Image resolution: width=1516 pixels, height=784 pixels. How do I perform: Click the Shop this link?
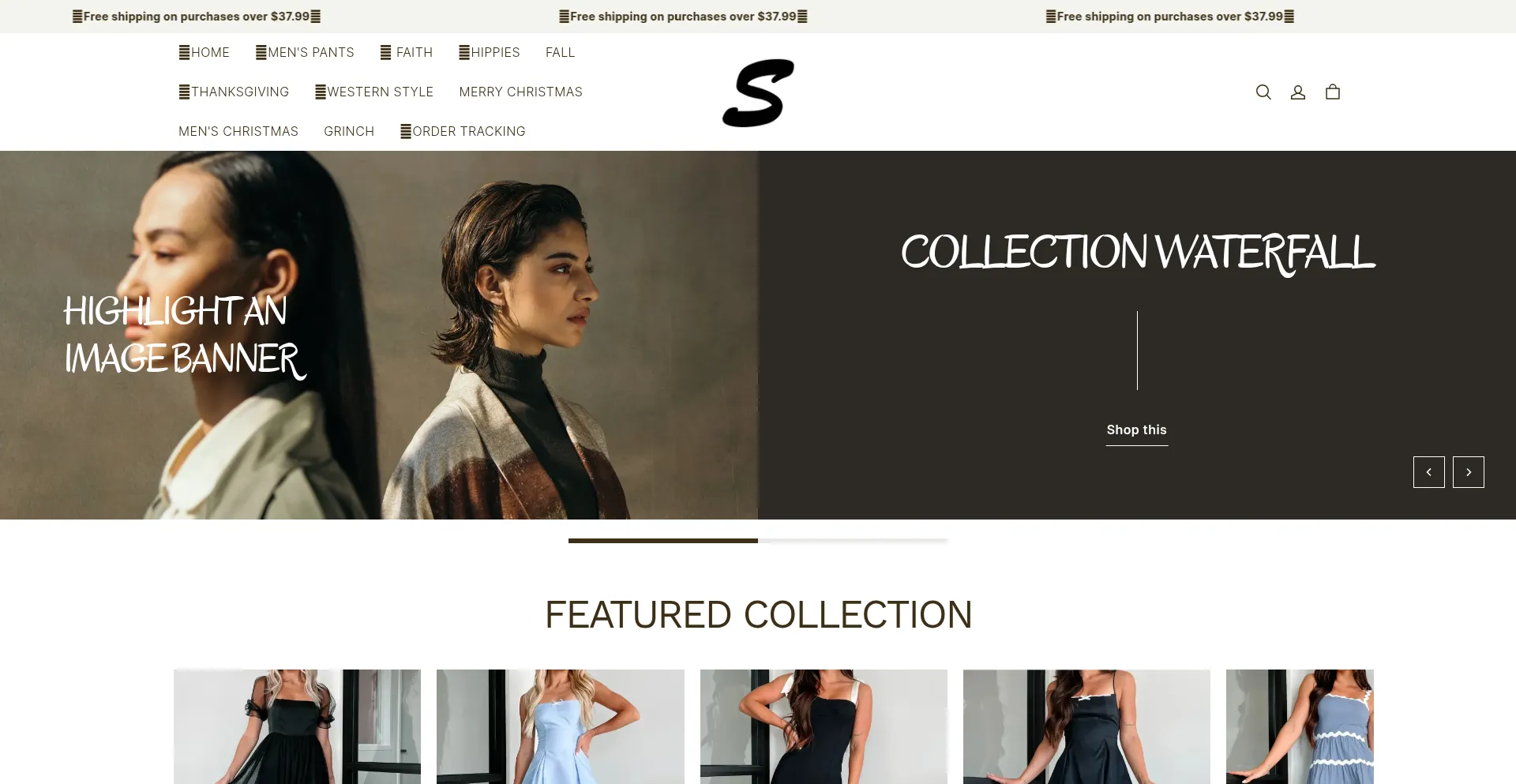click(x=1137, y=430)
